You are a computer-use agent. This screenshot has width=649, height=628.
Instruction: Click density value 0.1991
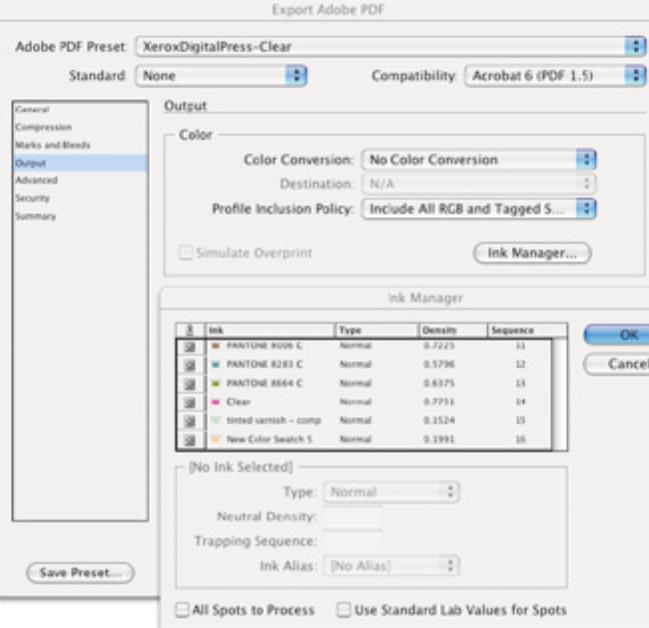439,439
